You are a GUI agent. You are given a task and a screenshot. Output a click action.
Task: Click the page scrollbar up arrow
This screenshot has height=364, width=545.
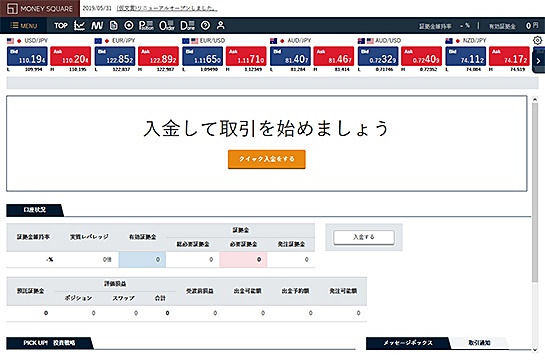pyautogui.click(x=535, y=99)
